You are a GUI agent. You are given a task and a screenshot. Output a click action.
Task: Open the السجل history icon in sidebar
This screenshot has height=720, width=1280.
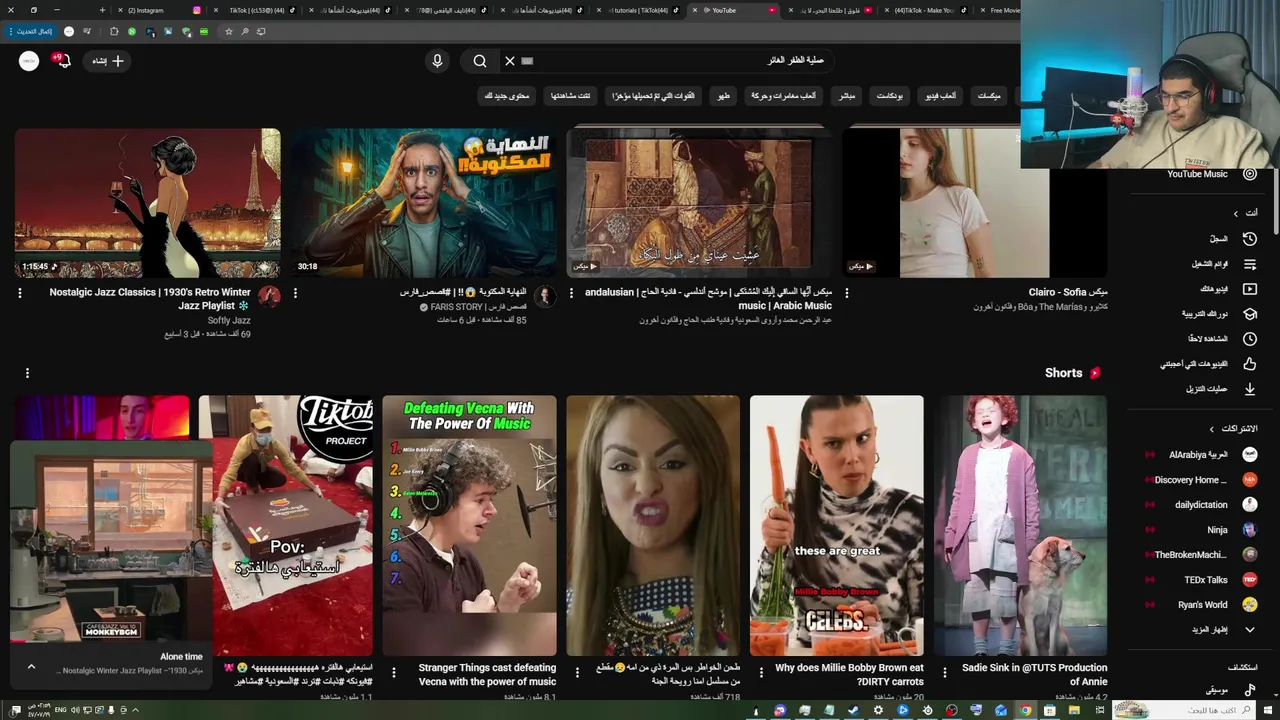(x=1249, y=239)
